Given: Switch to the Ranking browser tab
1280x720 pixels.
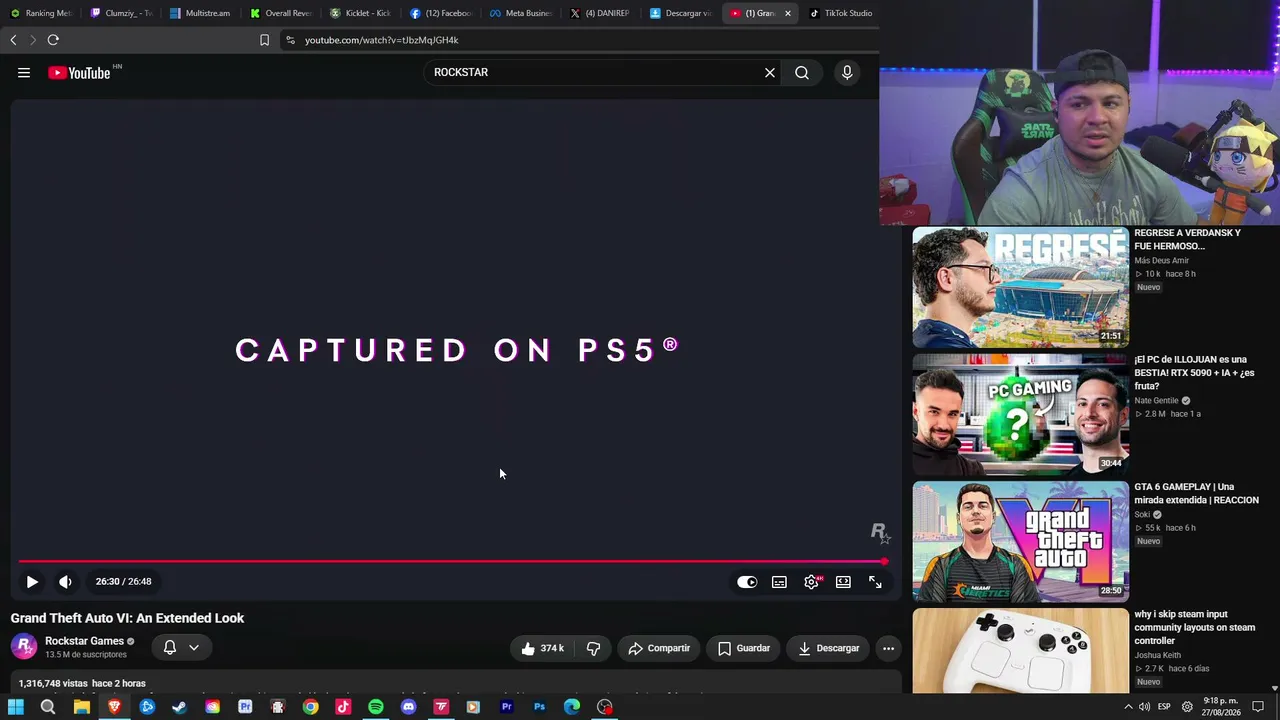Looking at the screenshot, I should point(41,13).
